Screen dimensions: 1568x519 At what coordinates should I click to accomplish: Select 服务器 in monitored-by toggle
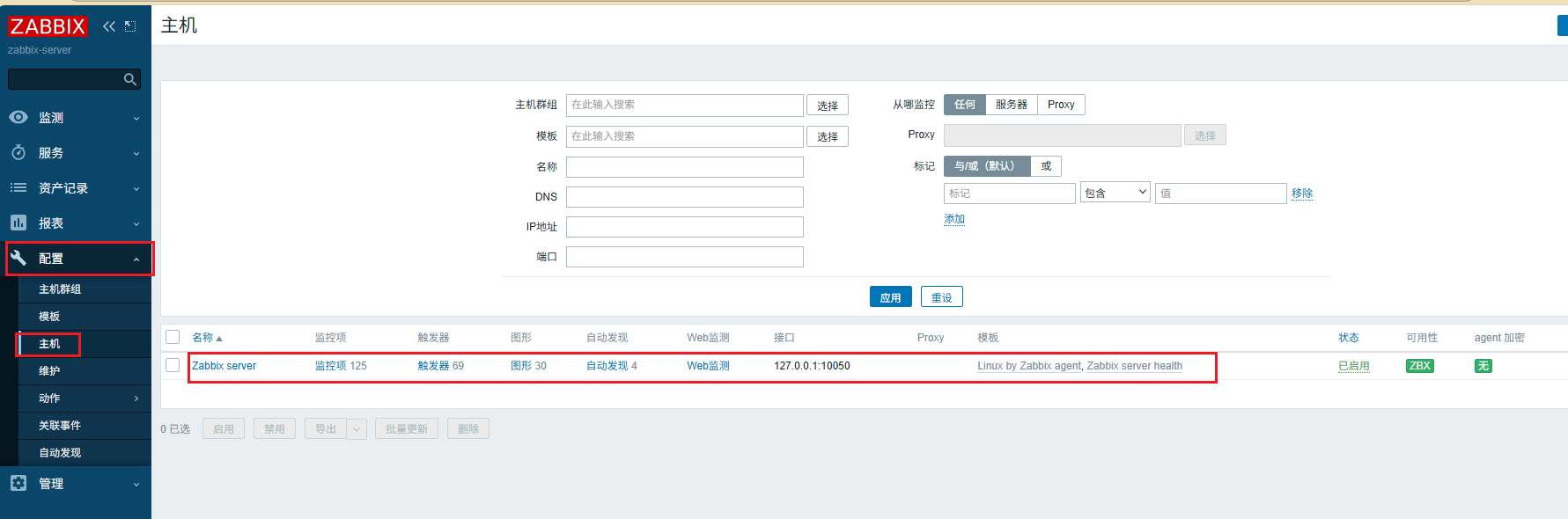coord(1012,105)
